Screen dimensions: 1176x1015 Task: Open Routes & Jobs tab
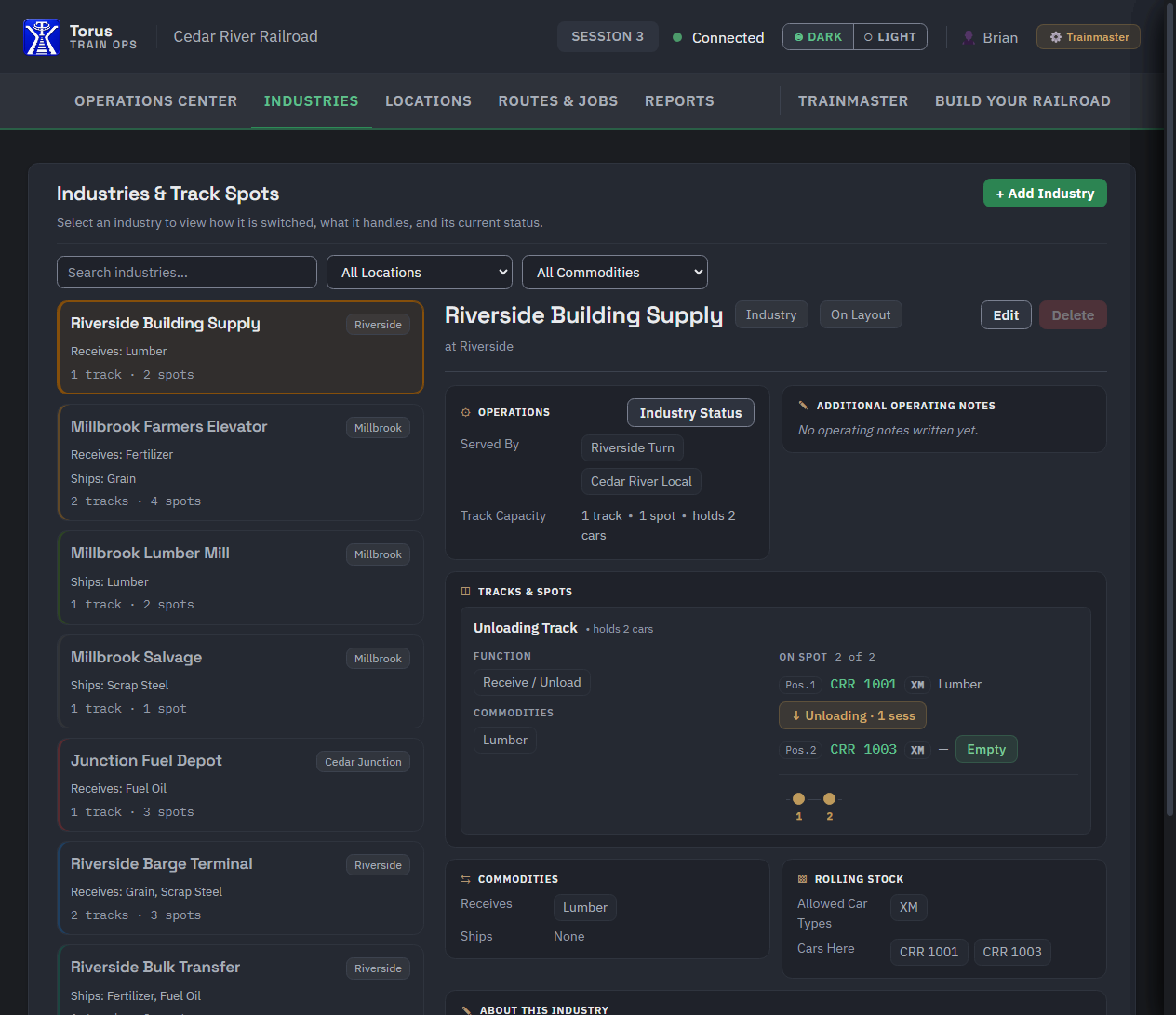[x=558, y=101]
